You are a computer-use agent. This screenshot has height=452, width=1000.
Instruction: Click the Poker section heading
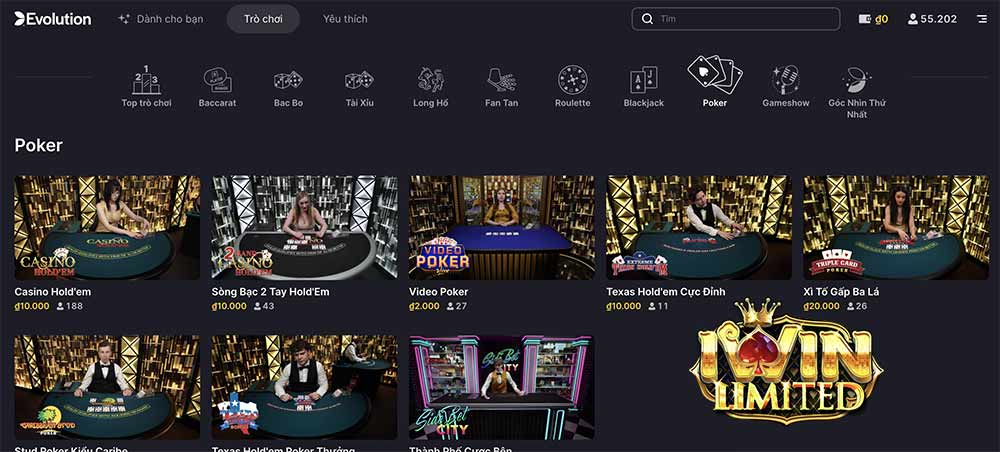[x=38, y=145]
